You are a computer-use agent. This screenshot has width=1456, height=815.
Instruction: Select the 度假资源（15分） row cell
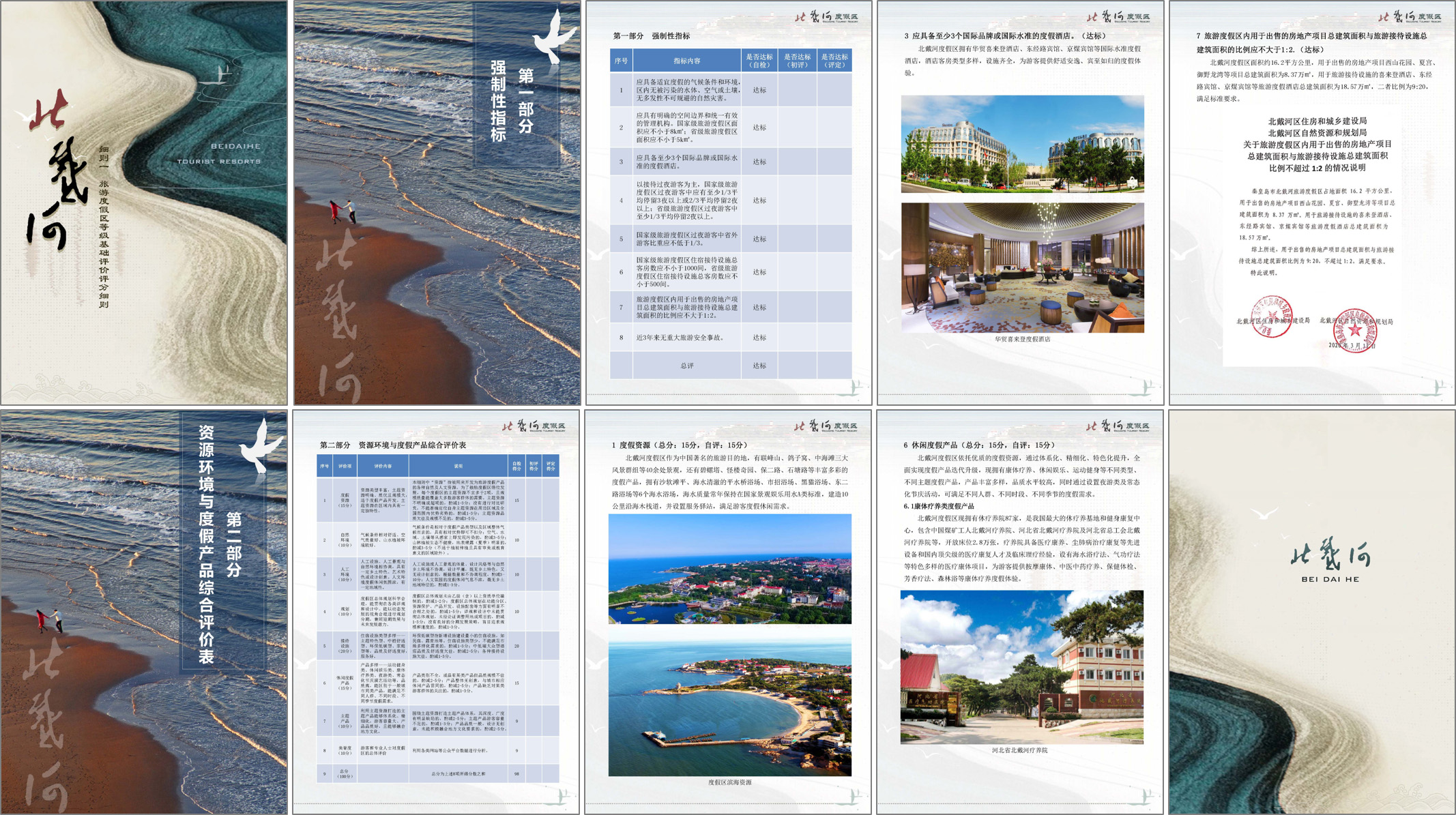(x=345, y=500)
